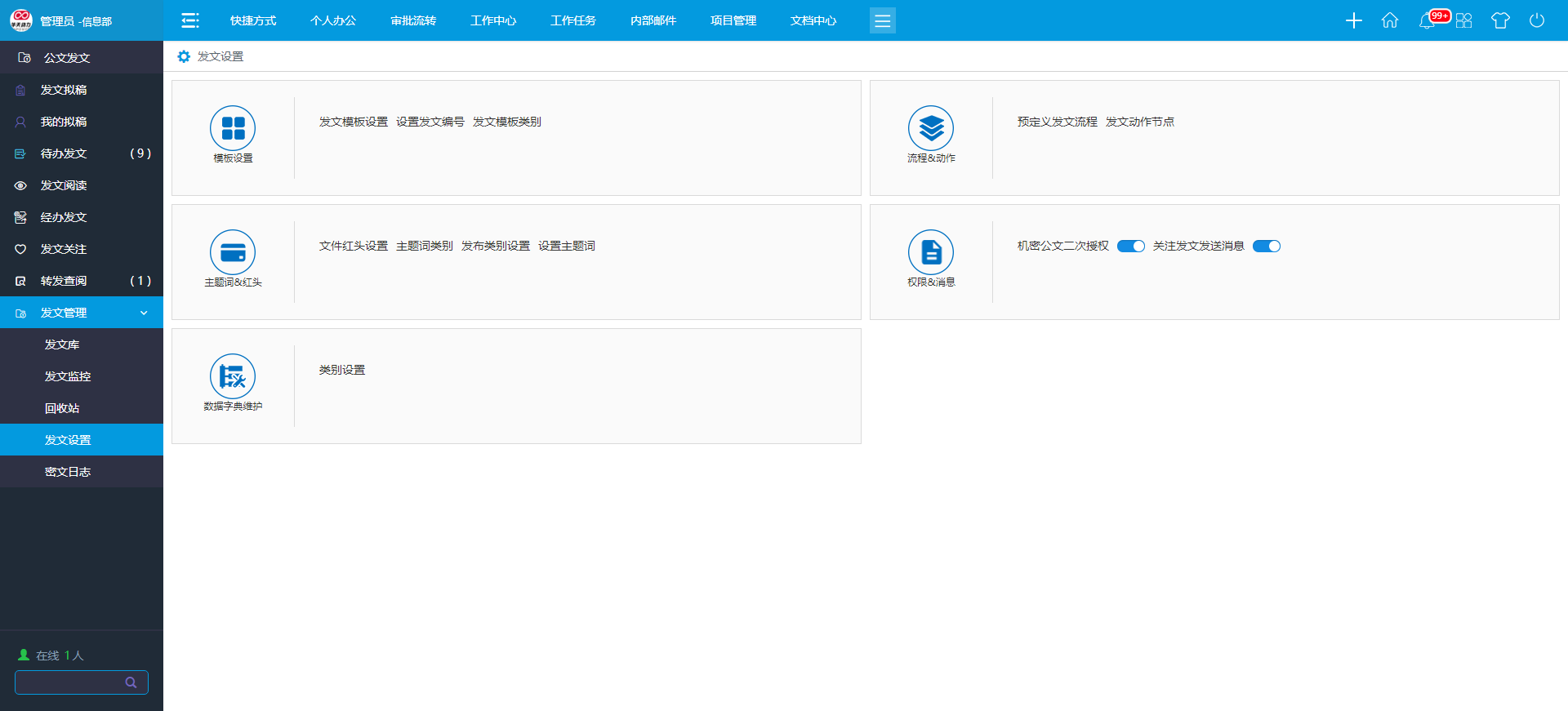Click the 数据字典维护 icon
Screen dimensions: 1568x711
pos(233,376)
